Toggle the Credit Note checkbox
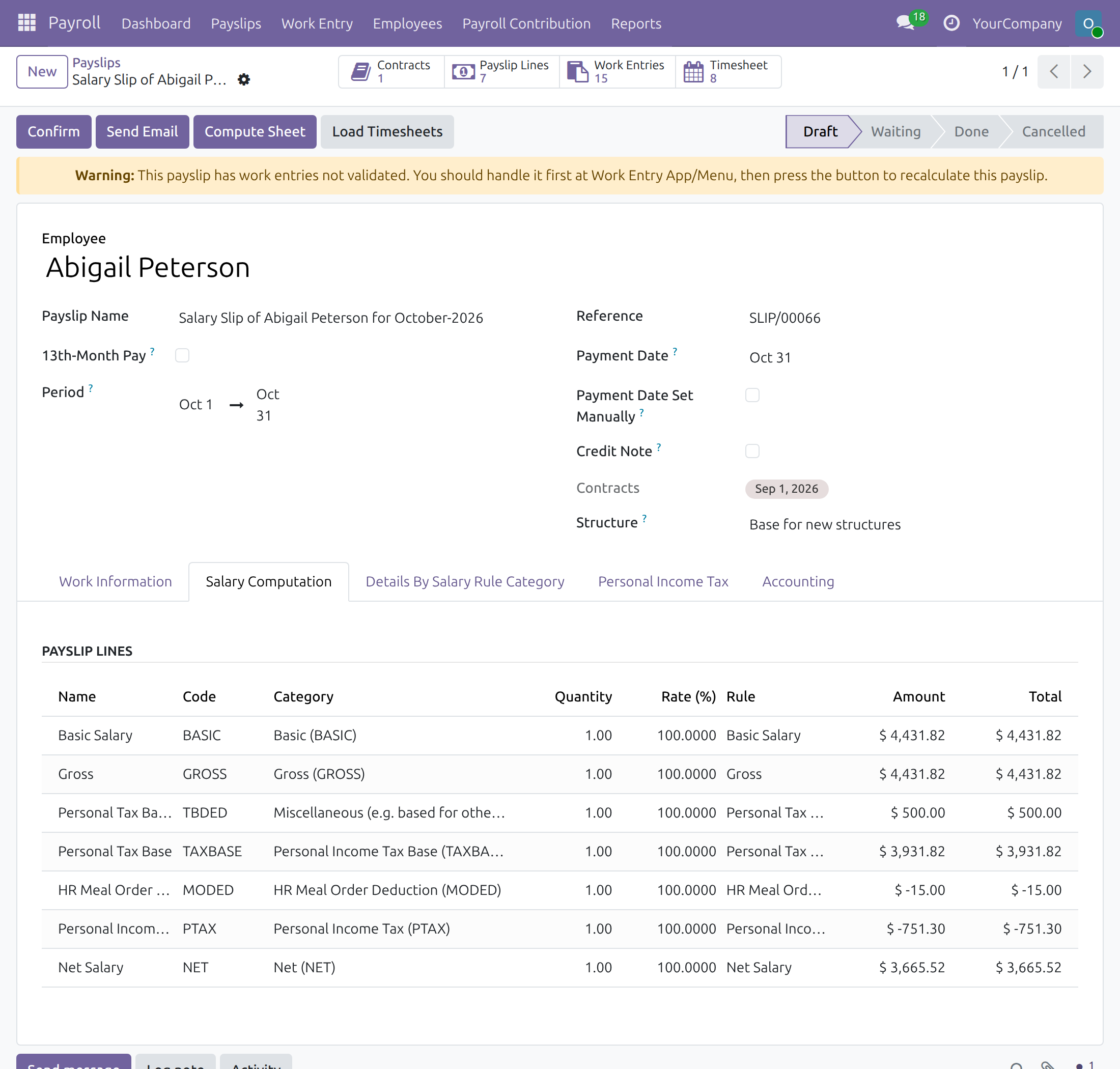Viewport: 1120px width, 1069px height. click(x=752, y=452)
